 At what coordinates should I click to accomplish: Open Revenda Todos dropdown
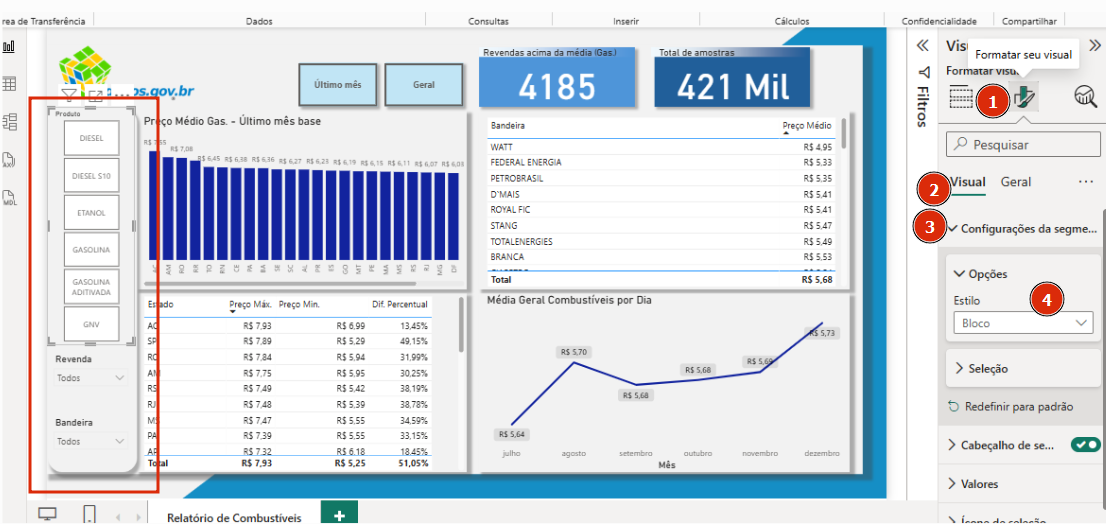(91, 378)
